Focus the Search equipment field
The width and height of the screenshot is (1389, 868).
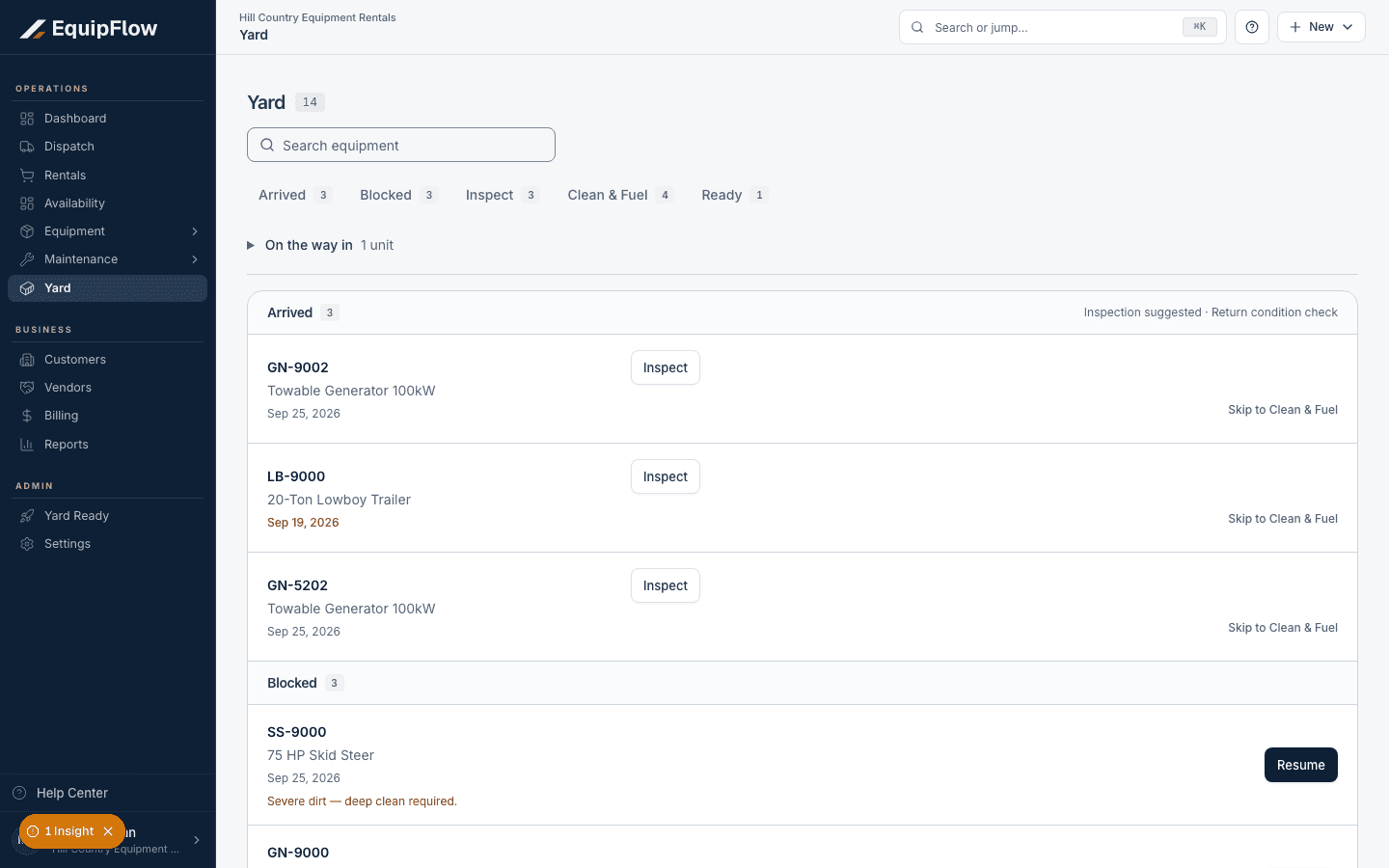pyautogui.click(x=401, y=145)
